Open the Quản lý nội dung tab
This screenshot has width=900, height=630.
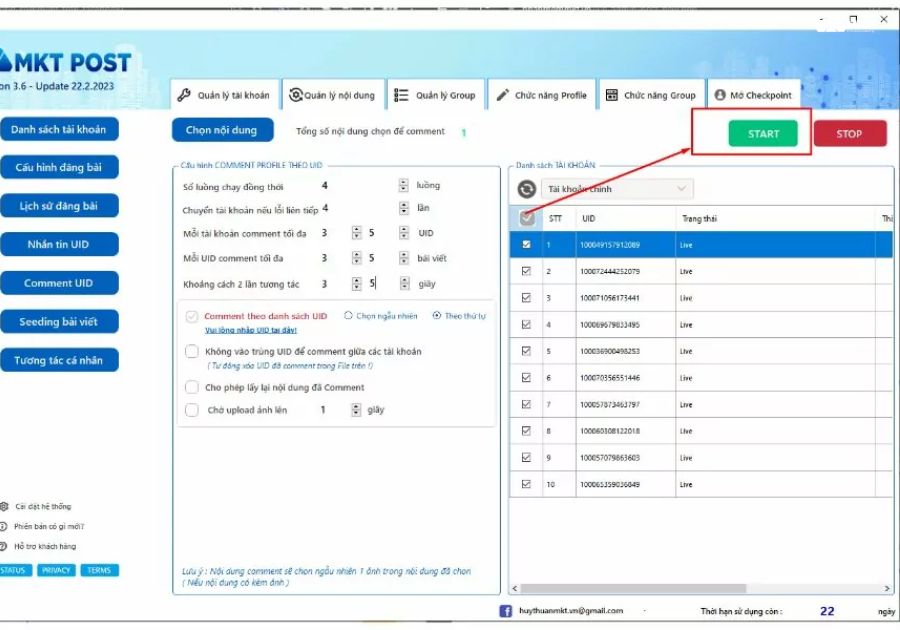point(332,95)
